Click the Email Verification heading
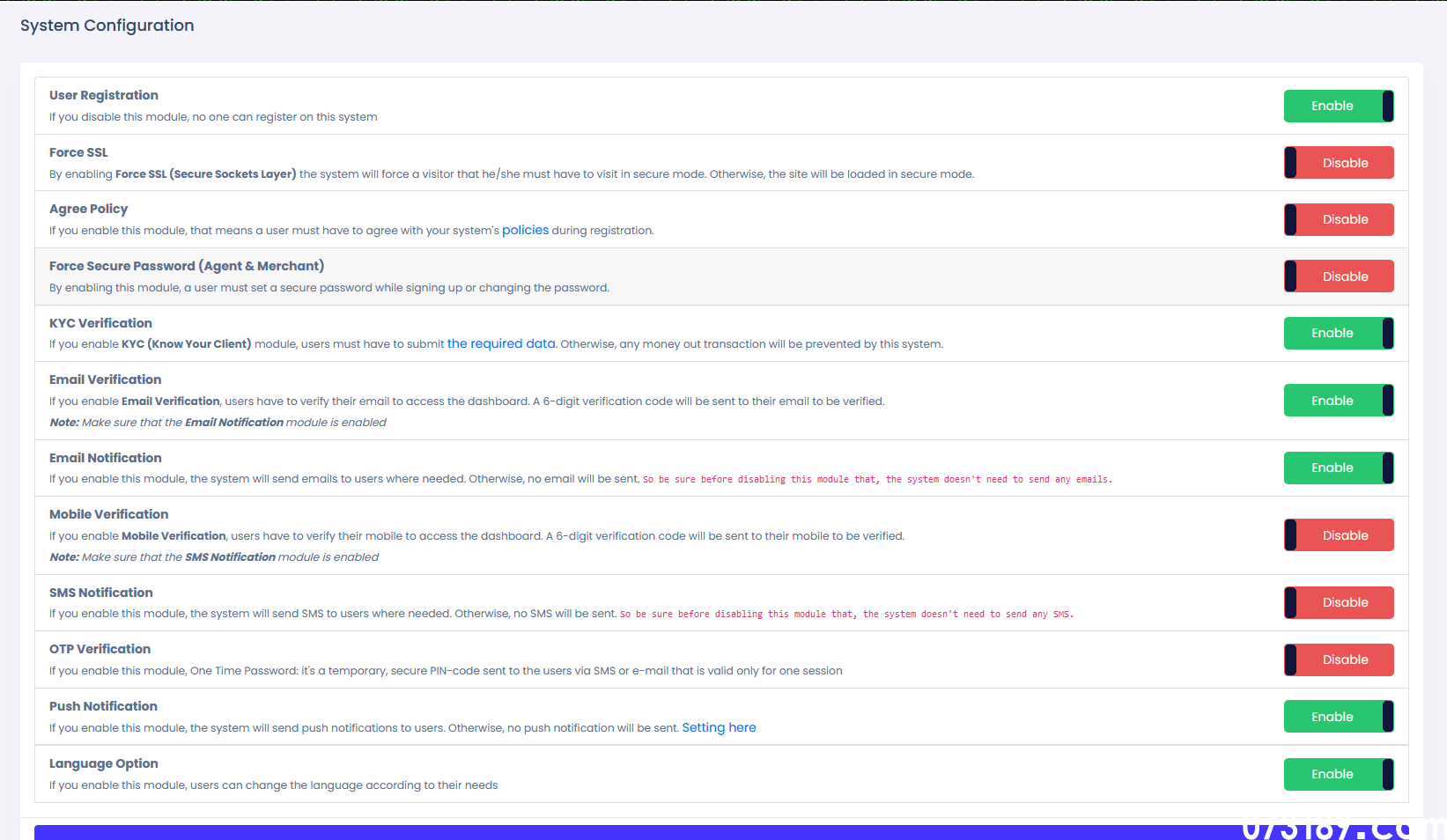 (x=105, y=379)
